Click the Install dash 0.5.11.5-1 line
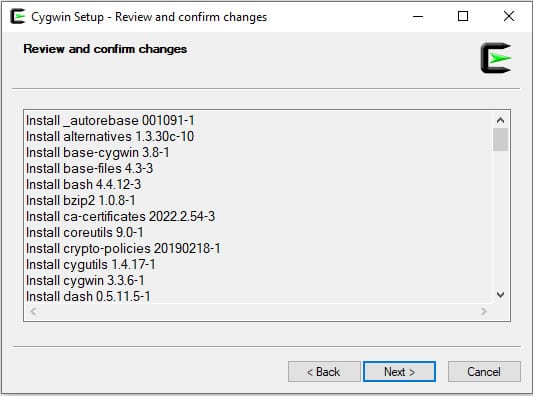This screenshot has height=396, width=533. pos(88,296)
